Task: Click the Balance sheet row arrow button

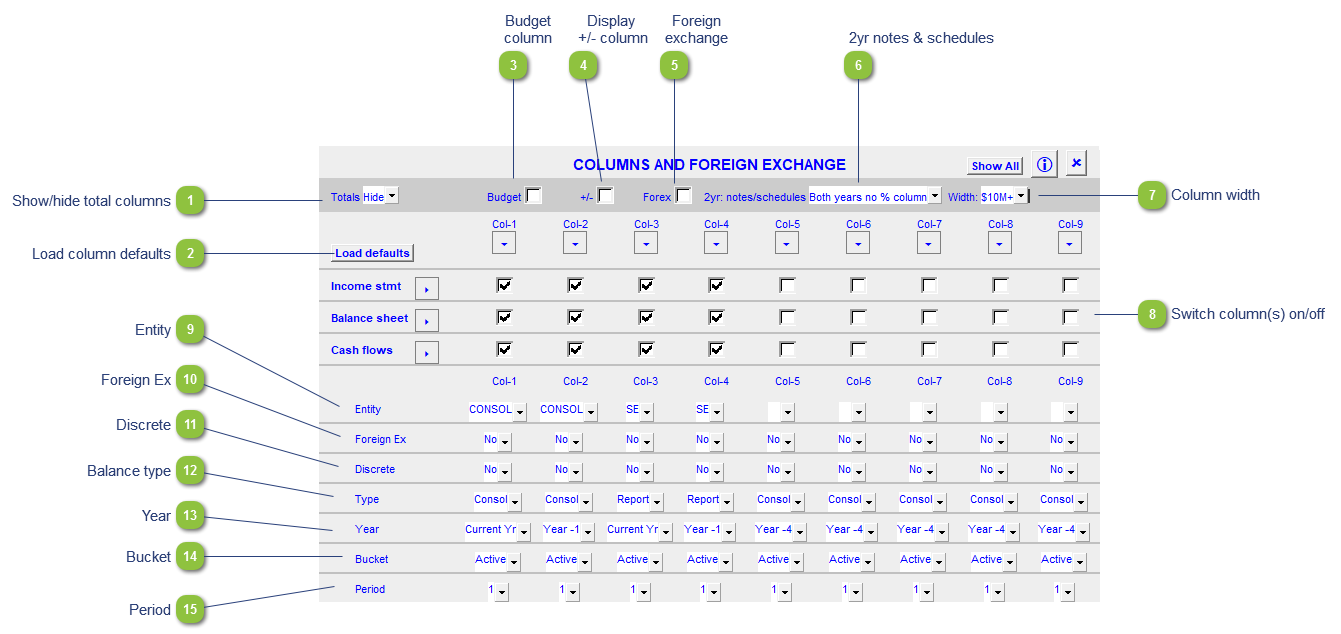Action: (427, 321)
